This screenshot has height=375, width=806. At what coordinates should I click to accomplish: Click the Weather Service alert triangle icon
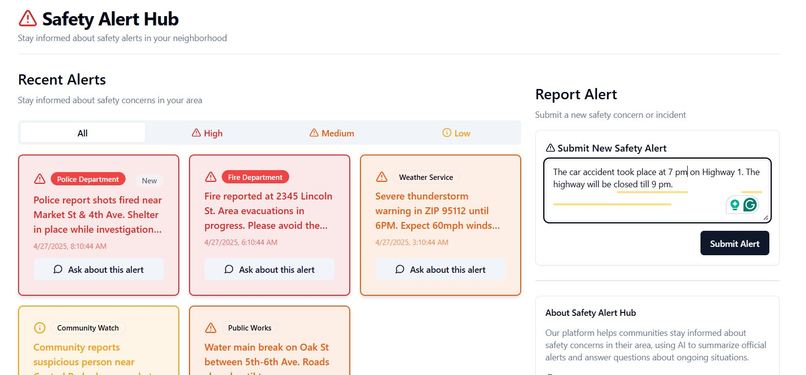[x=381, y=177]
